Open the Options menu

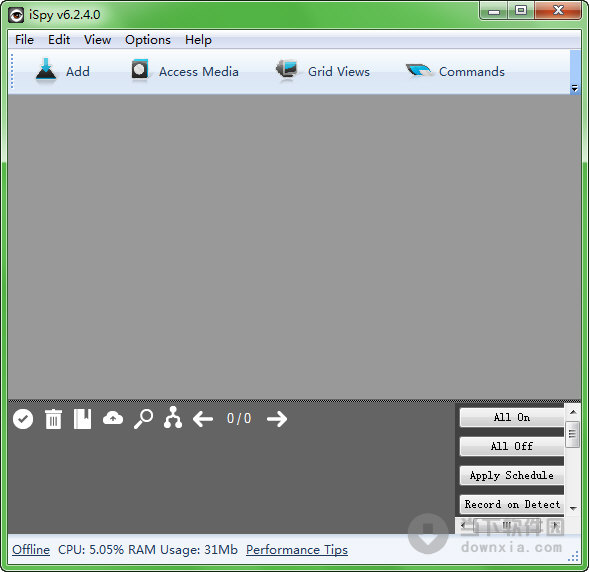click(148, 40)
